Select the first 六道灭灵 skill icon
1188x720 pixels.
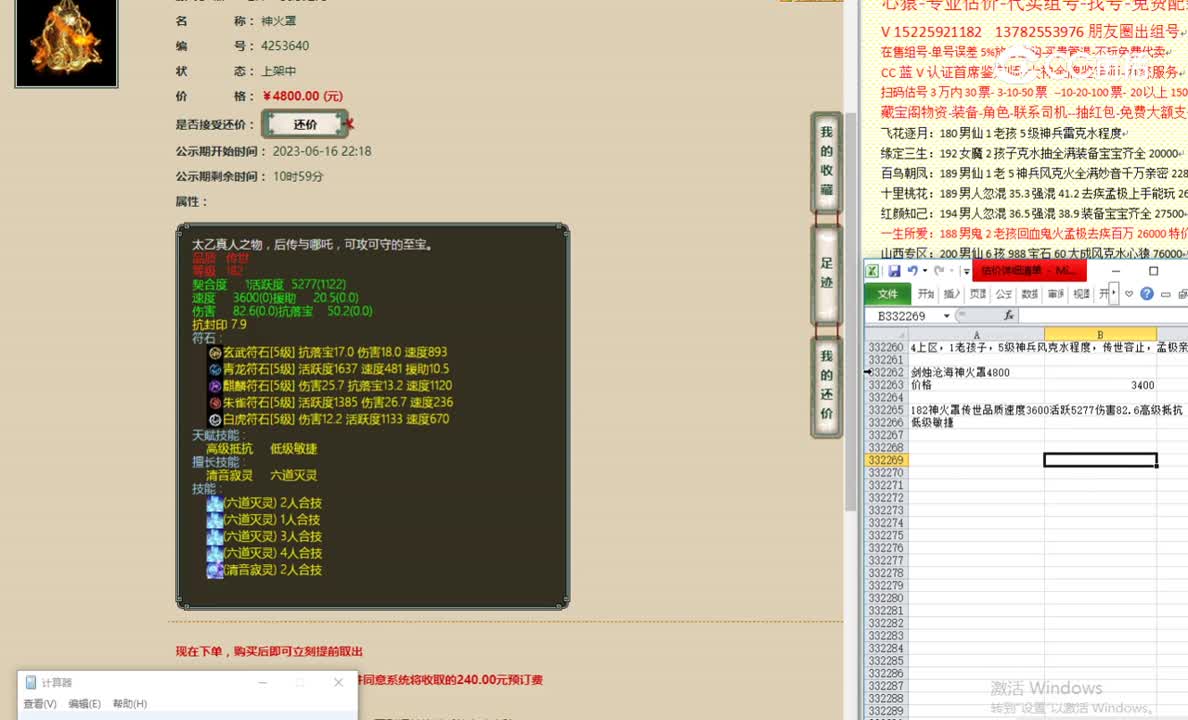[215, 503]
